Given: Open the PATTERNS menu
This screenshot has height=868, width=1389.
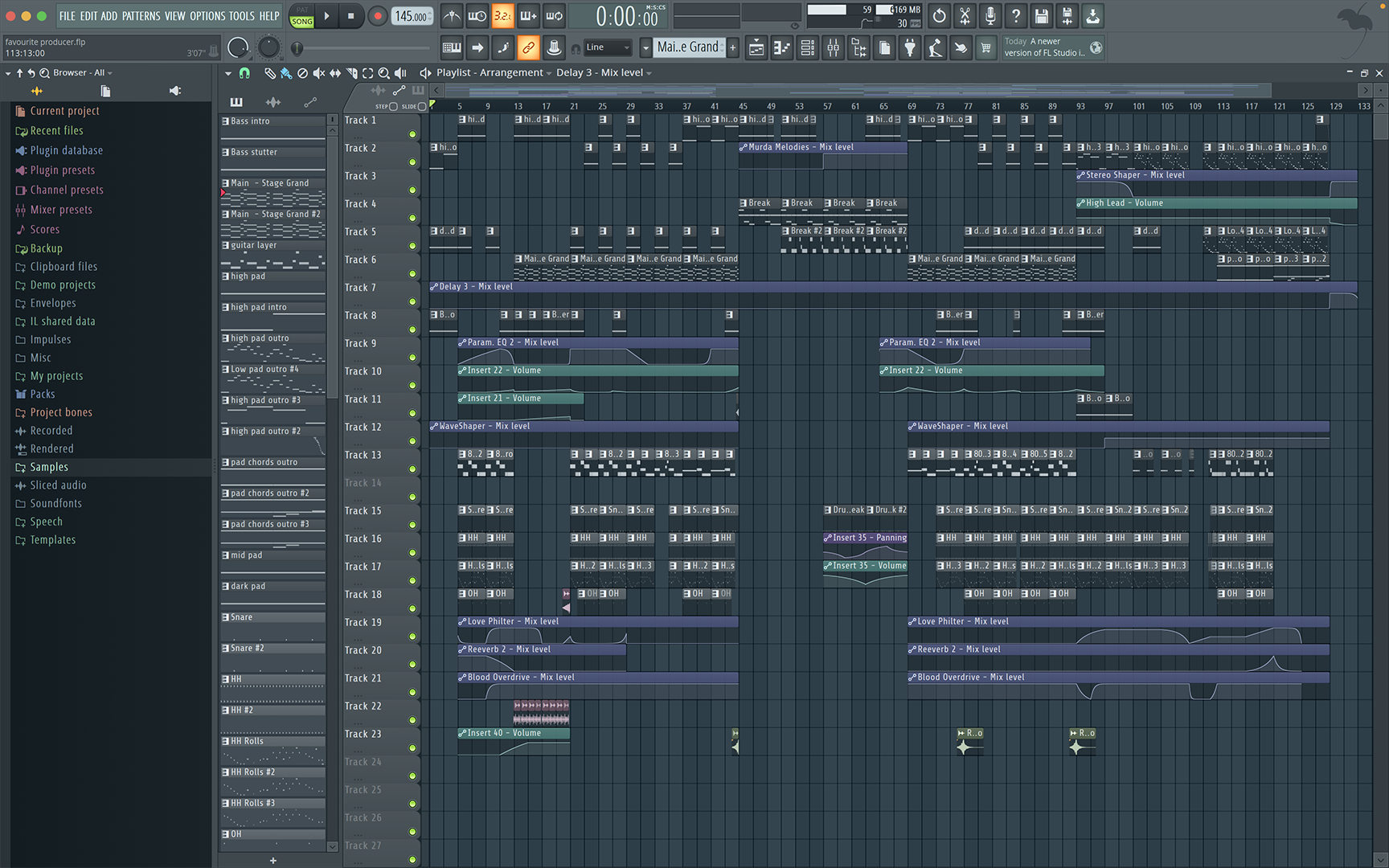Looking at the screenshot, I should [x=141, y=16].
